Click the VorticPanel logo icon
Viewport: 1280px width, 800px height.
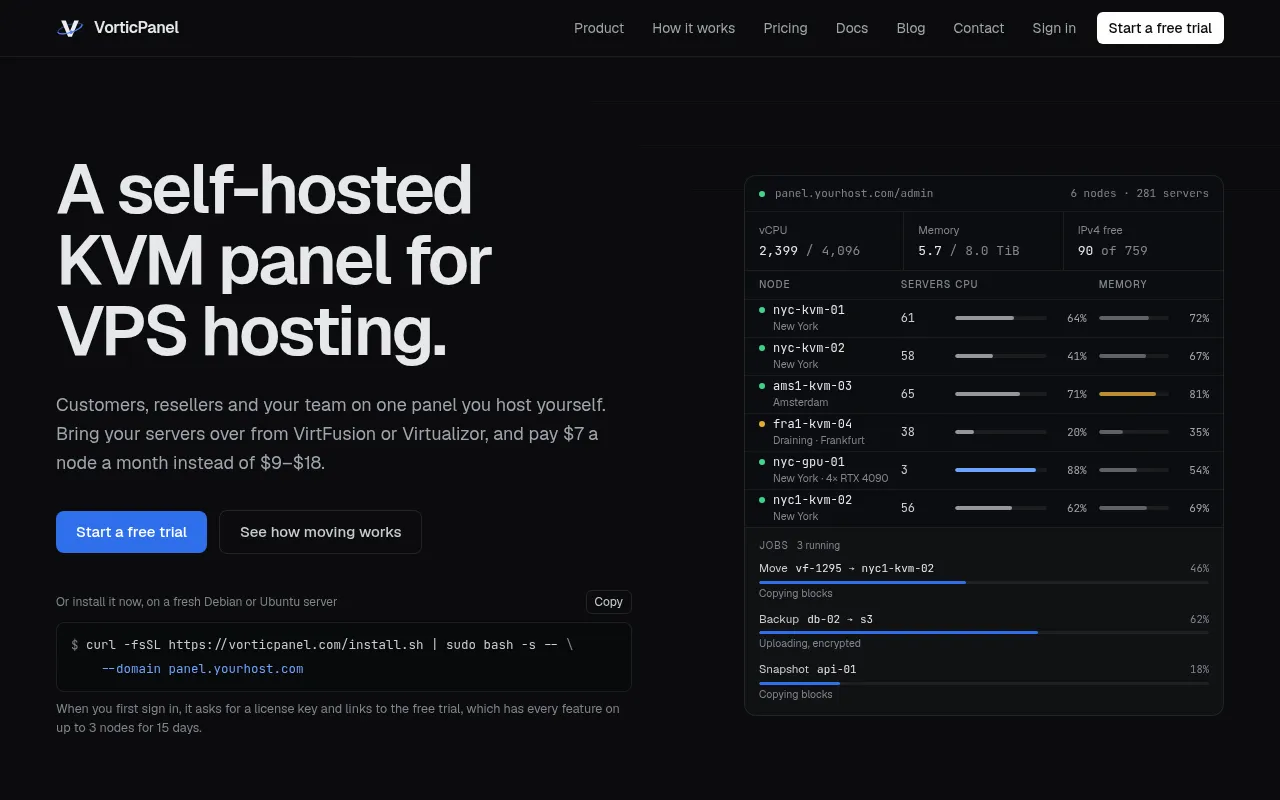(69, 28)
